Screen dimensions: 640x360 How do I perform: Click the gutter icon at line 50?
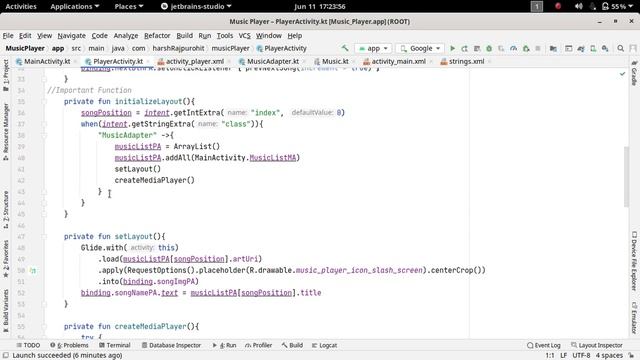click(x=33, y=270)
